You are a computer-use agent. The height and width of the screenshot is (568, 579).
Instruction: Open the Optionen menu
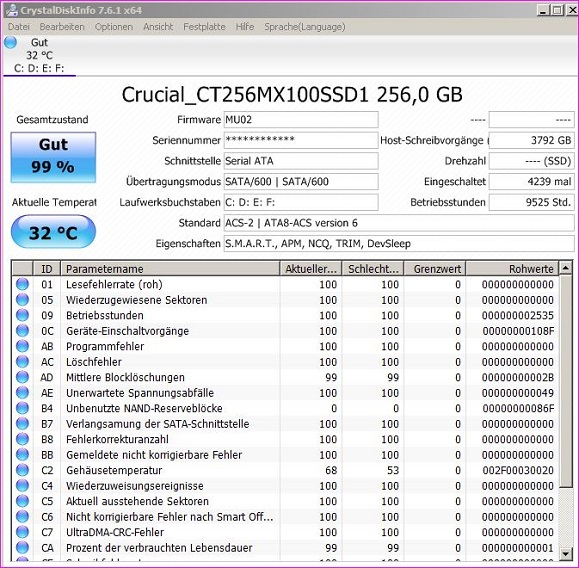coord(114,27)
